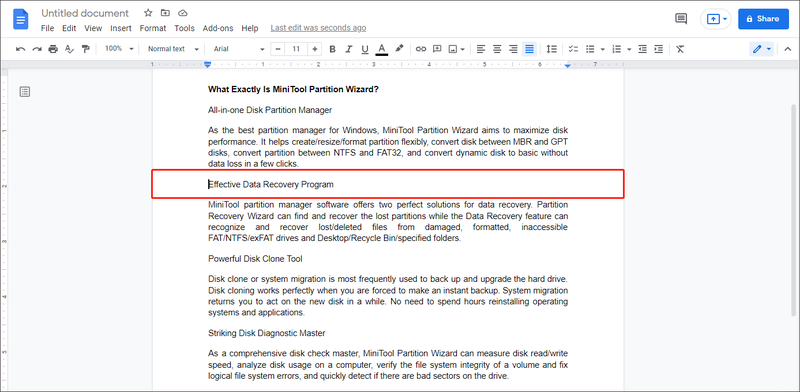Toggle Underline formatting
Image resolution: width=800 pixels, height=392 pixels.
(x=365, y=49)
